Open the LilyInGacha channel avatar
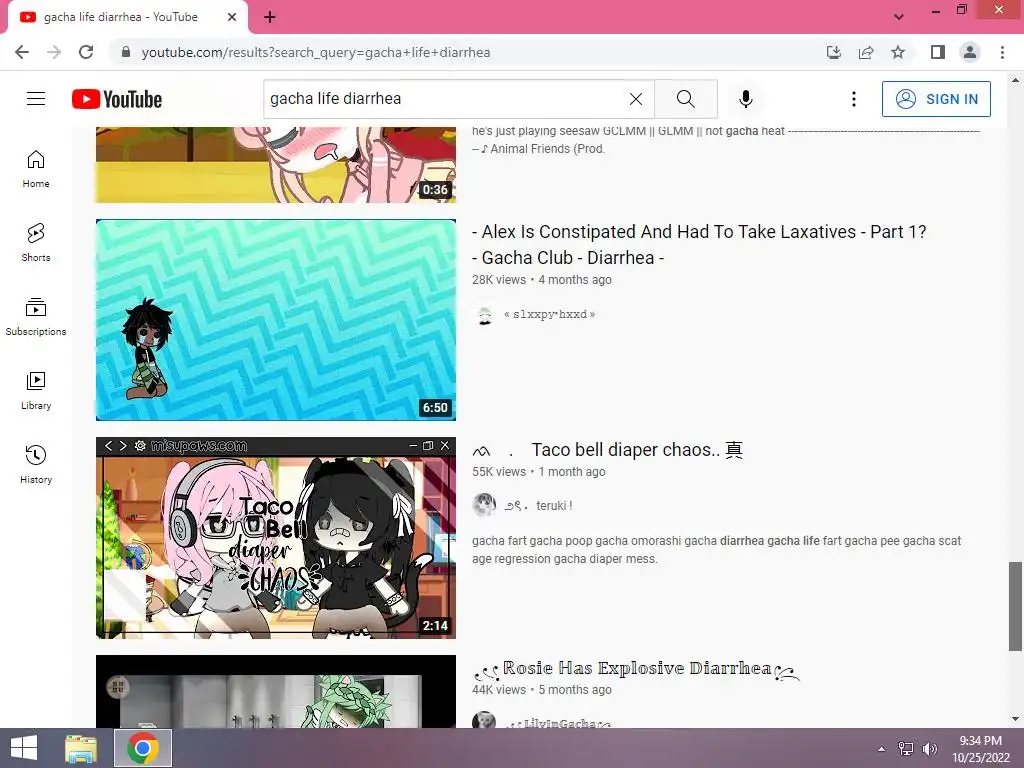 (484, 720)
